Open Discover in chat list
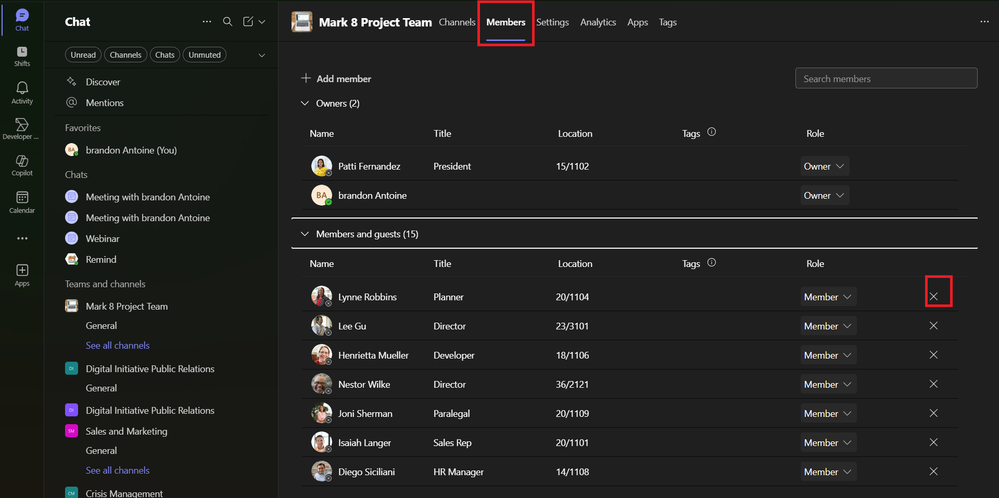The height and width of the screenshot is (498, 999). [103, 82]
